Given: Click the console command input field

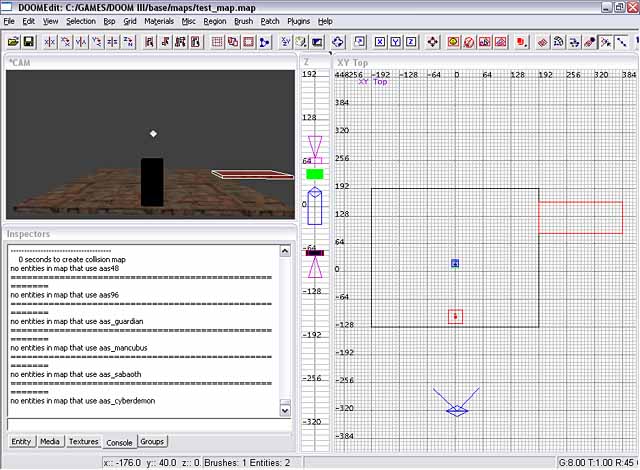Looking at the screenshot, I should (149, 424).
